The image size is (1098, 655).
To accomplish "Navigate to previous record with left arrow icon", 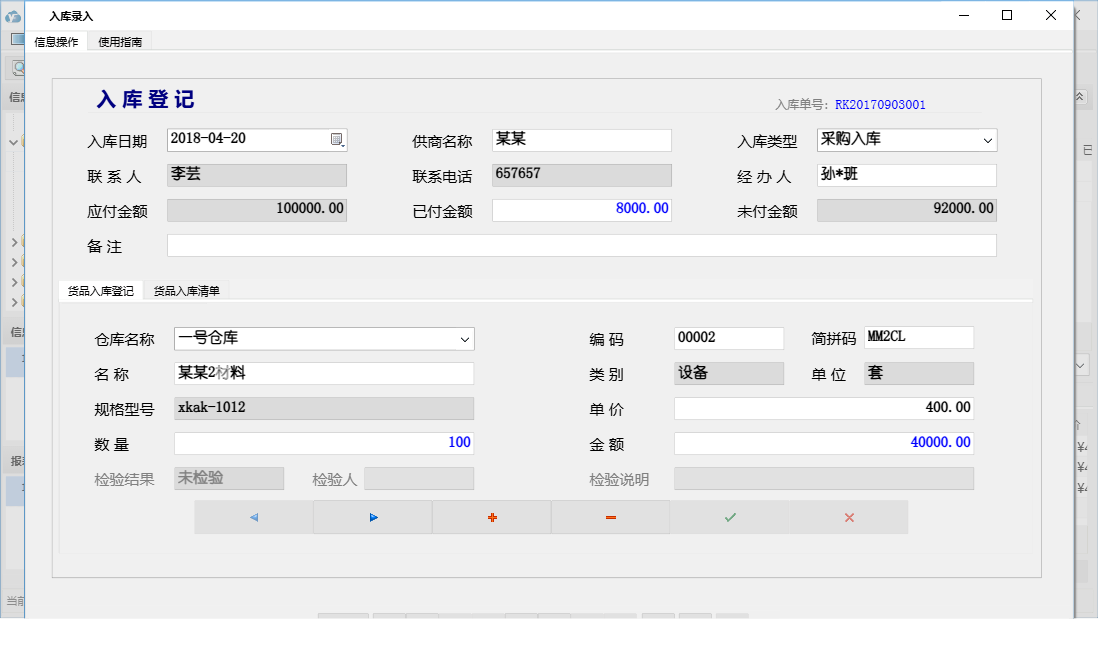I will click(252, 517).
